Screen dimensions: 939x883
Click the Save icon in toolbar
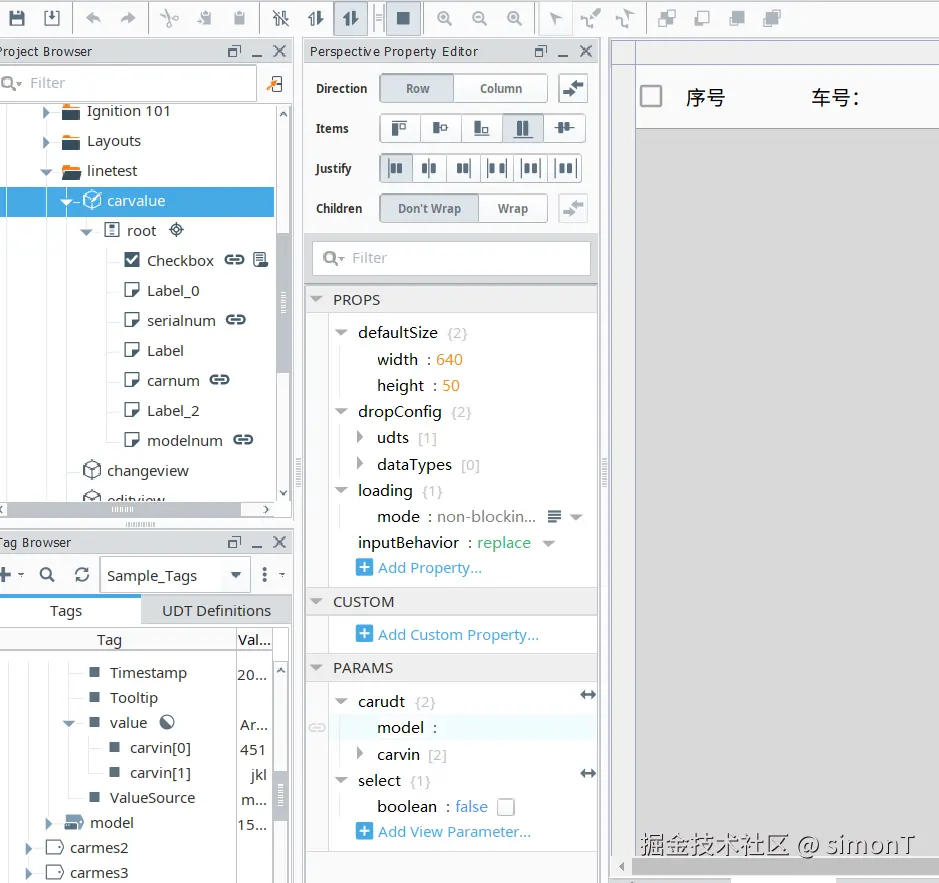(x=17, y=18)
